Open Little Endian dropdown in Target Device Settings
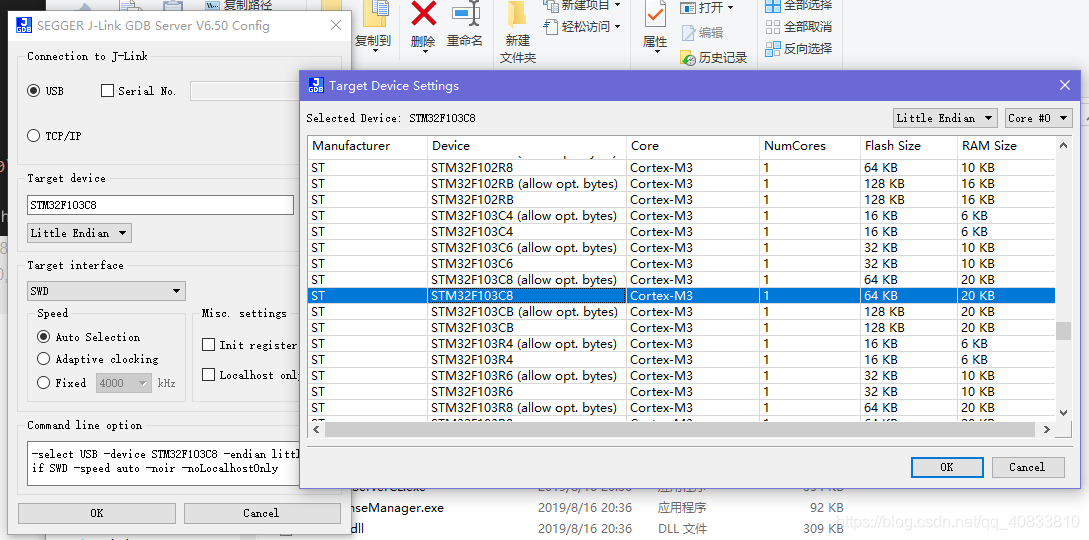Image resolution: width=1089 pixels, height=540 pixels. pyautogui.click(x=945, y=118)
